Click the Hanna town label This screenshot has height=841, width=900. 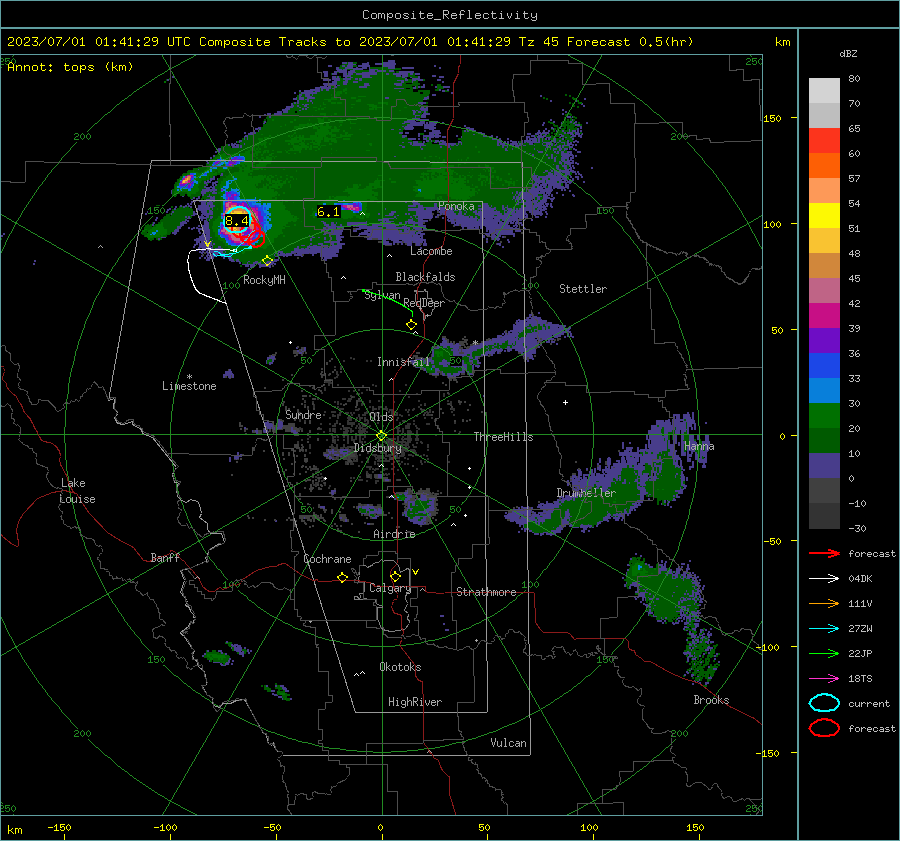[699, 446]
